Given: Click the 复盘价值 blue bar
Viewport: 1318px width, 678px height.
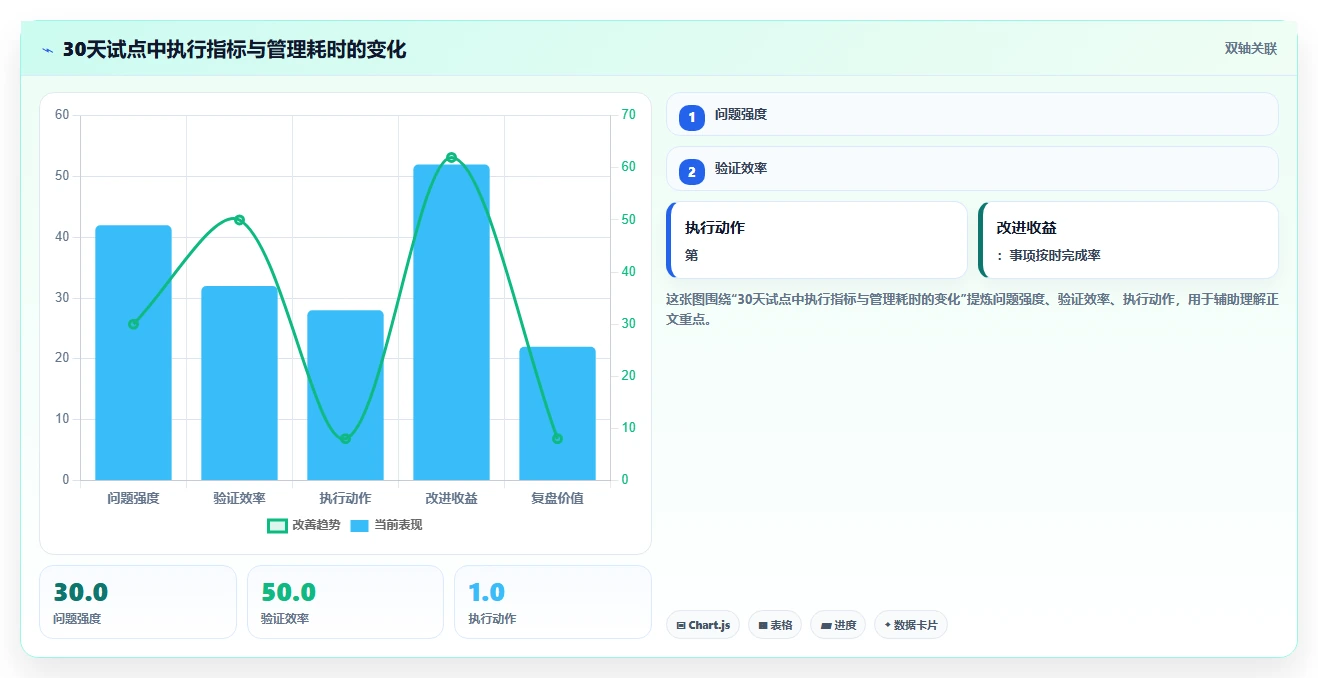Looking at the screenshot, I should (557, 414).
